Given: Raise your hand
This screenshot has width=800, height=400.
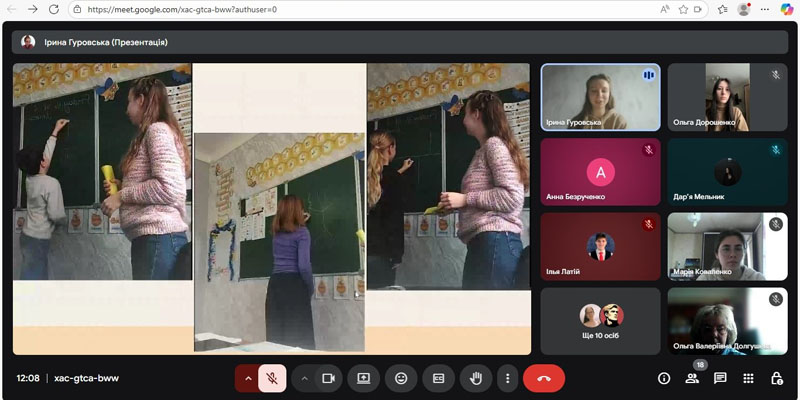Looking at the screenshot, I should pyautogui.click(x=477, y=378).
